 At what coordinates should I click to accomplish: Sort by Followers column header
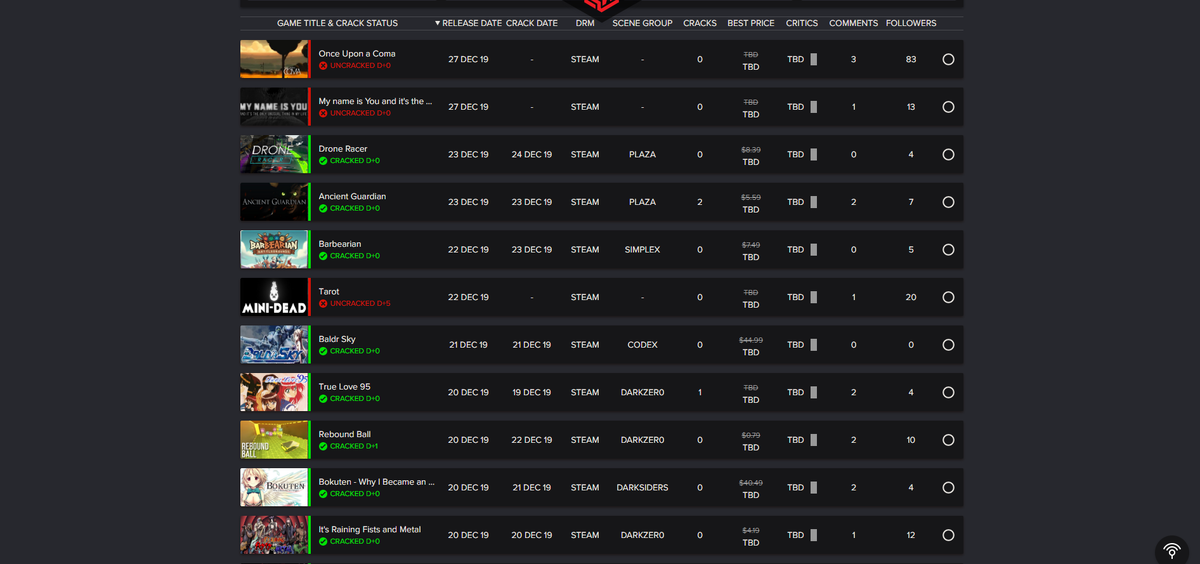pyautogui.click(x=911, y=23)
